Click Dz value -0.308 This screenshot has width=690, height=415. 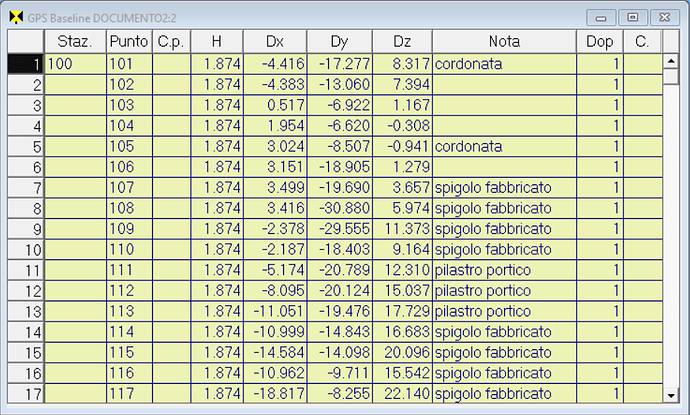click(403, 126)
